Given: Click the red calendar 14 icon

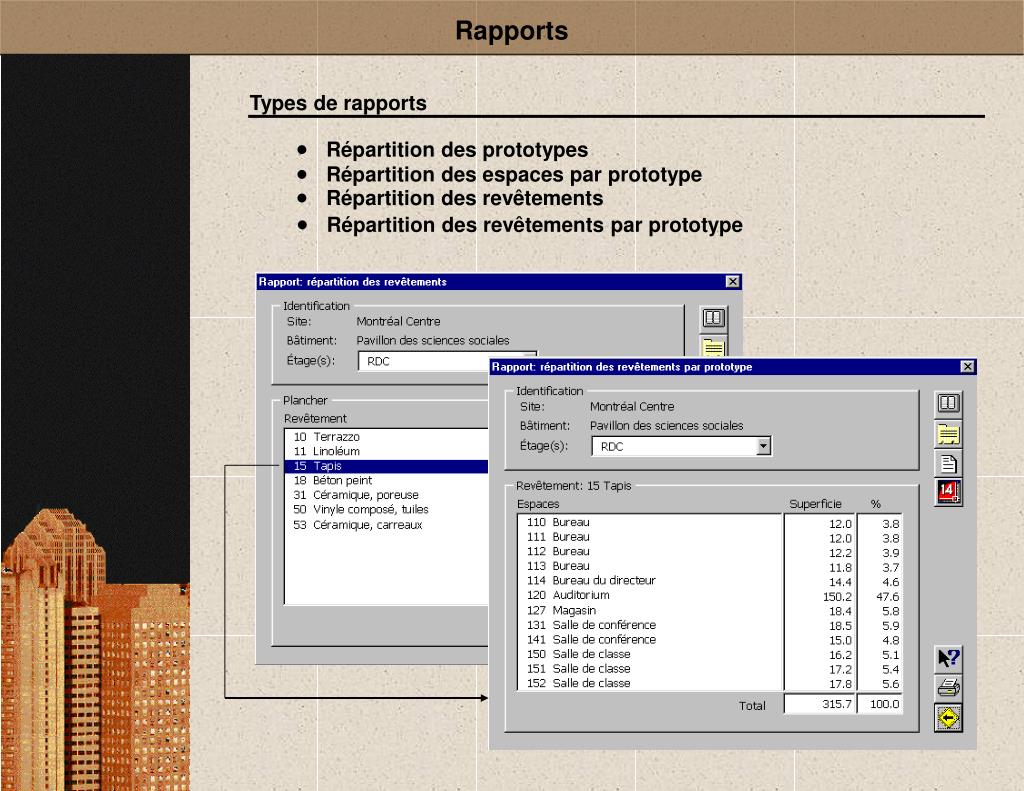Looking at the screenshot, I should [x=948, y=492].
